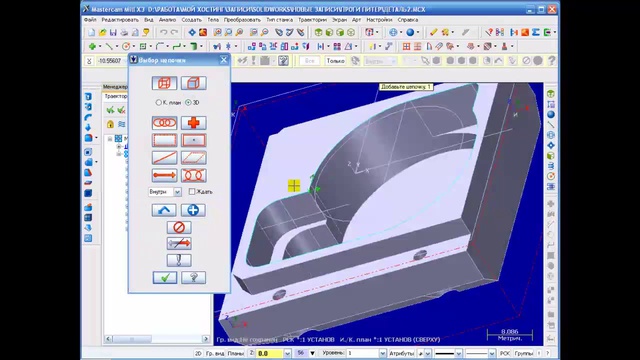Open the Файл menu

(90, 20)
